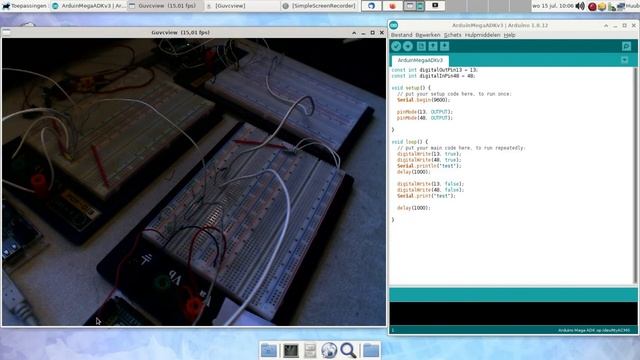Click the clock showing wo 15 jul
This screenshot has width=640, height=360.
click(x=553, y=6)
